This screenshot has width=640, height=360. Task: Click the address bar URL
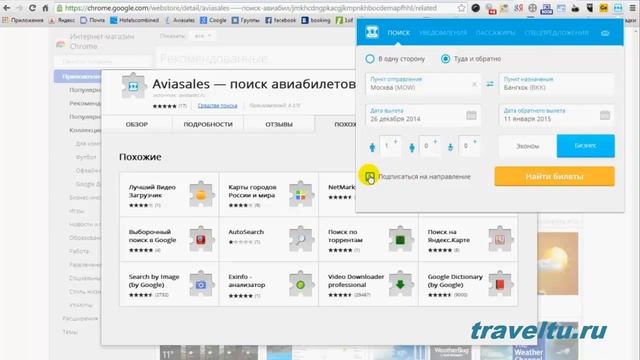pos(251,8)
